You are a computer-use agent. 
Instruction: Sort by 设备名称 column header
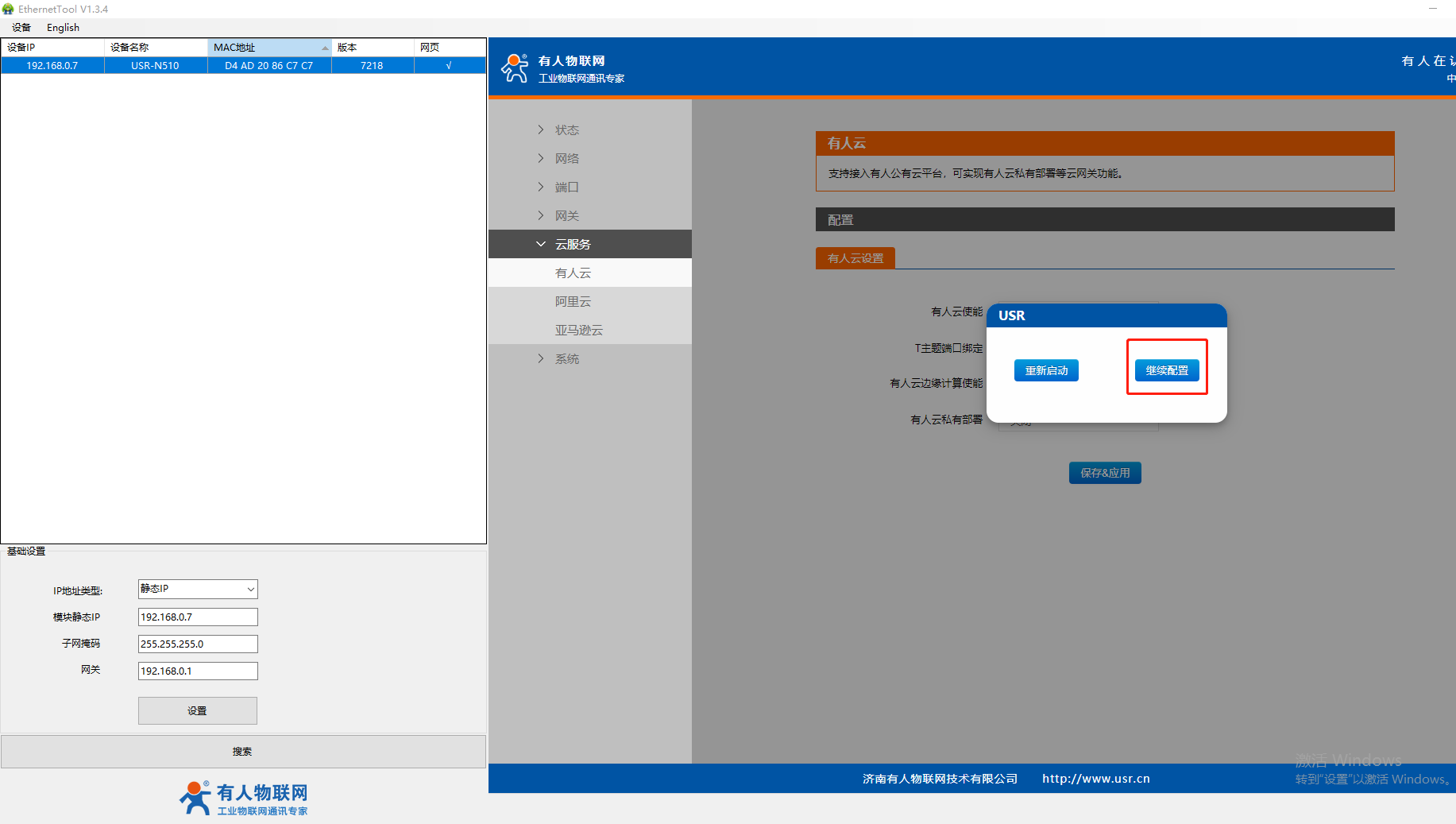coord(156,48)
